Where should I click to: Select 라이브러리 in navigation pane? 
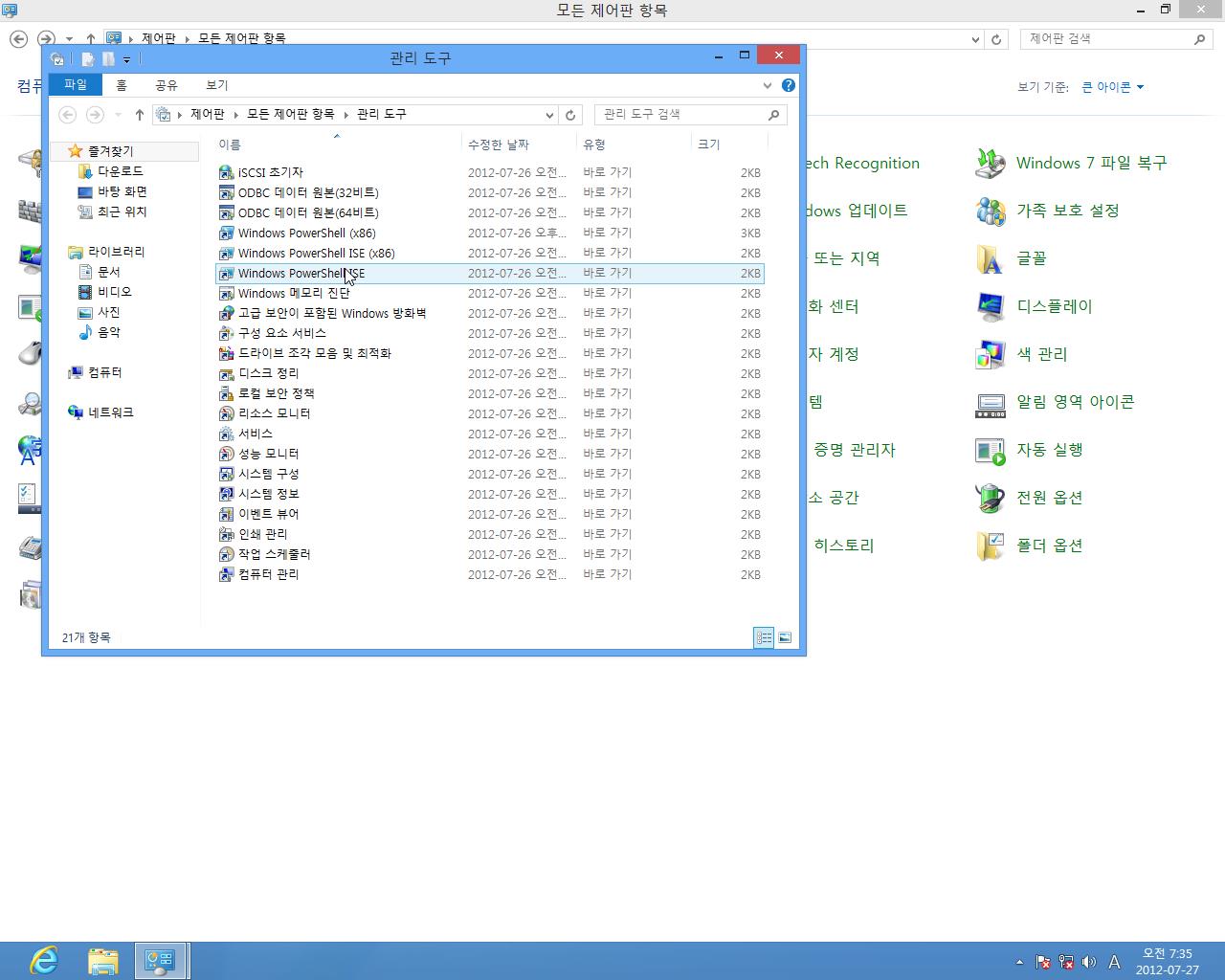click(116, 252)
